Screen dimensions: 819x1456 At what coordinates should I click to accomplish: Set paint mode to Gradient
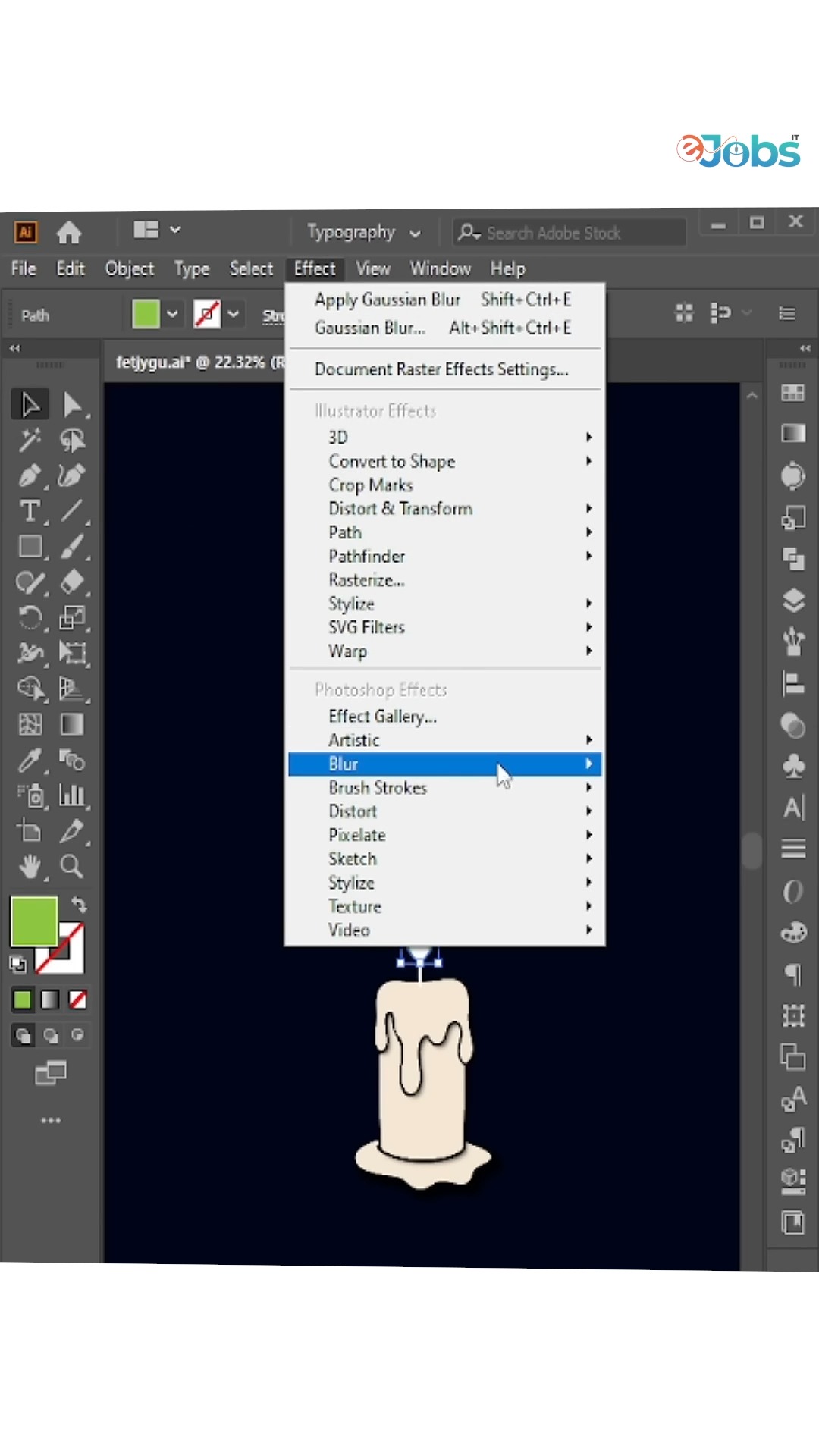[x=50, y=1000]
